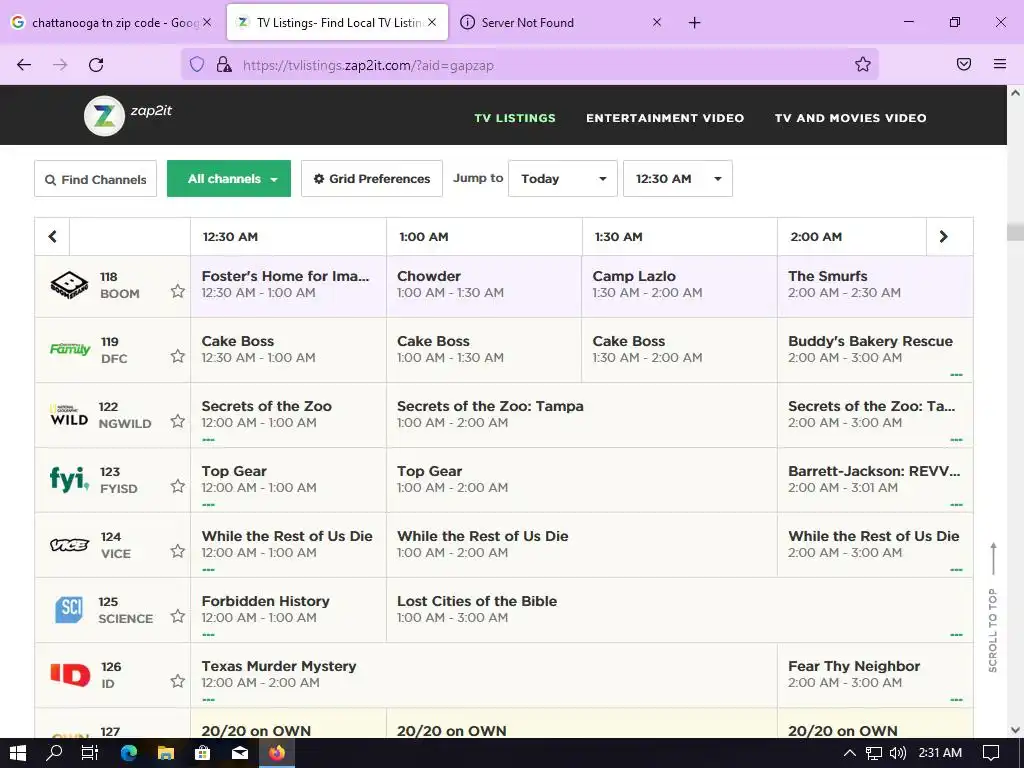Screen dimensions: 1024x768
Task: Open Texas Murder Mystery listing
Action: pos(483,675)
